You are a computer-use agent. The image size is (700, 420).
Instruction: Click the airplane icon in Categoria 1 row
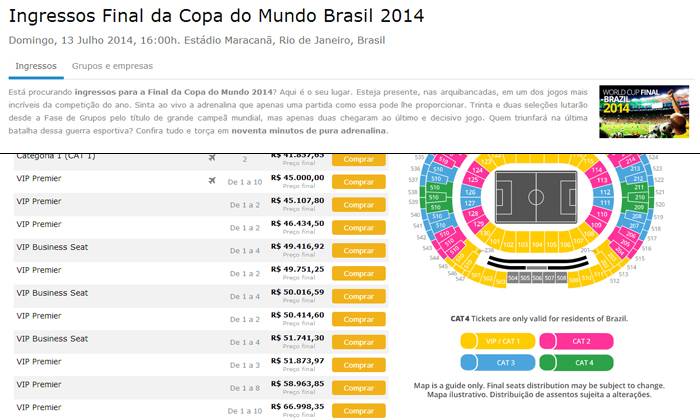[x=212, y=158]
